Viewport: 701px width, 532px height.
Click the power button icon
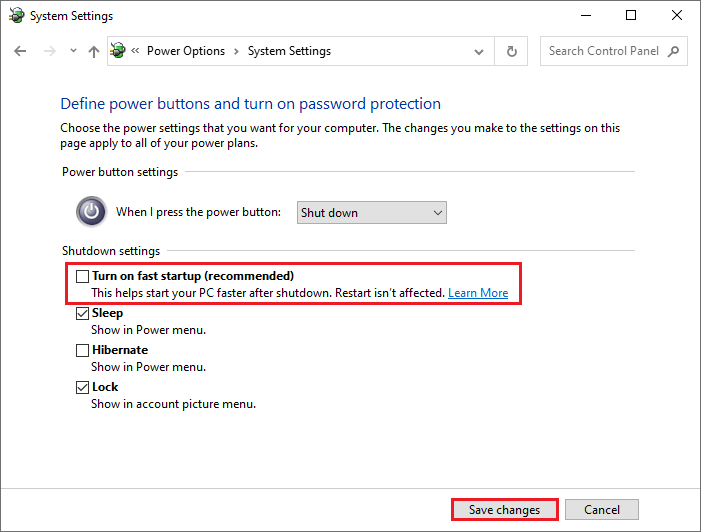tap(91, 211)
